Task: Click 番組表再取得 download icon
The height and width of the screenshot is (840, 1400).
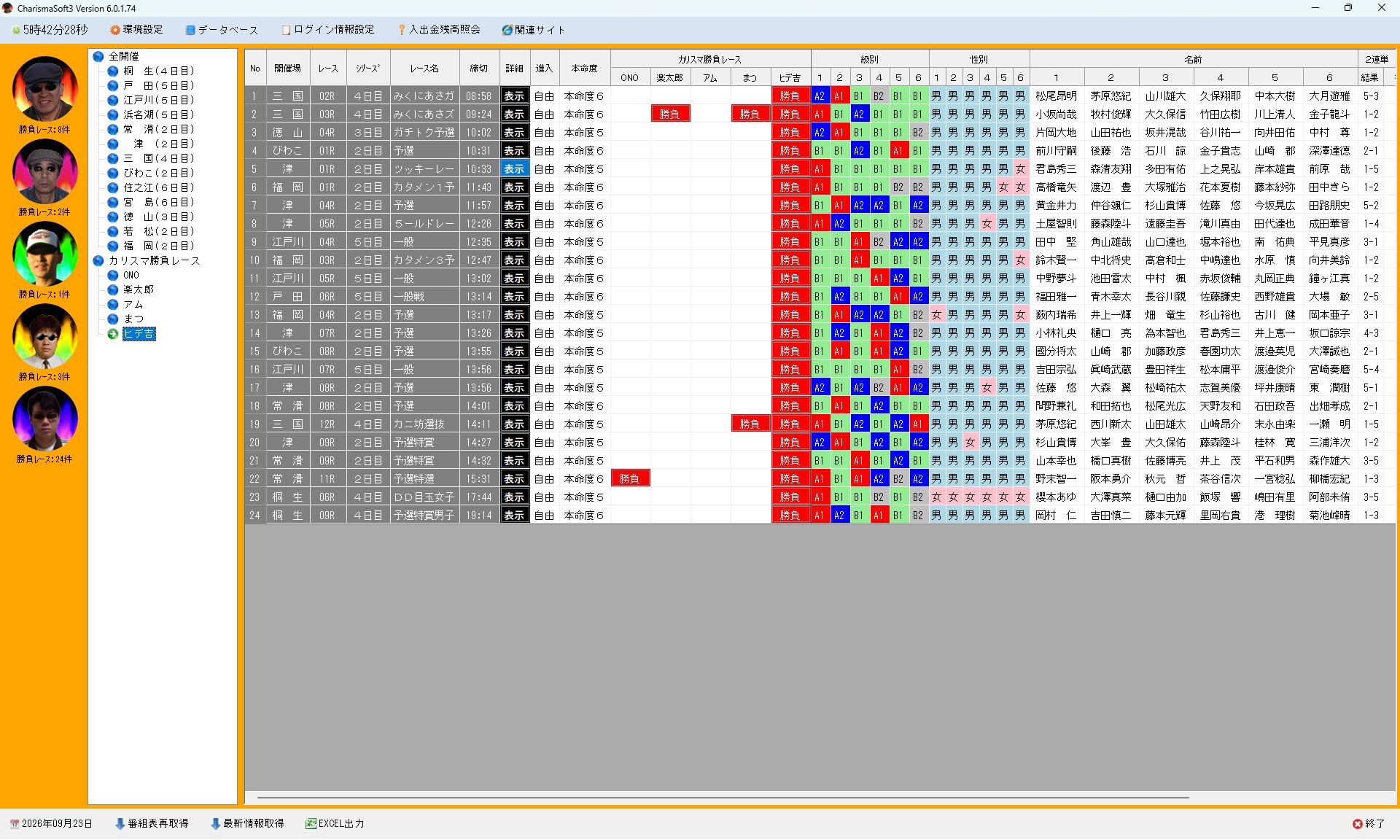Action: pyautogui.click(x=120, y=823)
